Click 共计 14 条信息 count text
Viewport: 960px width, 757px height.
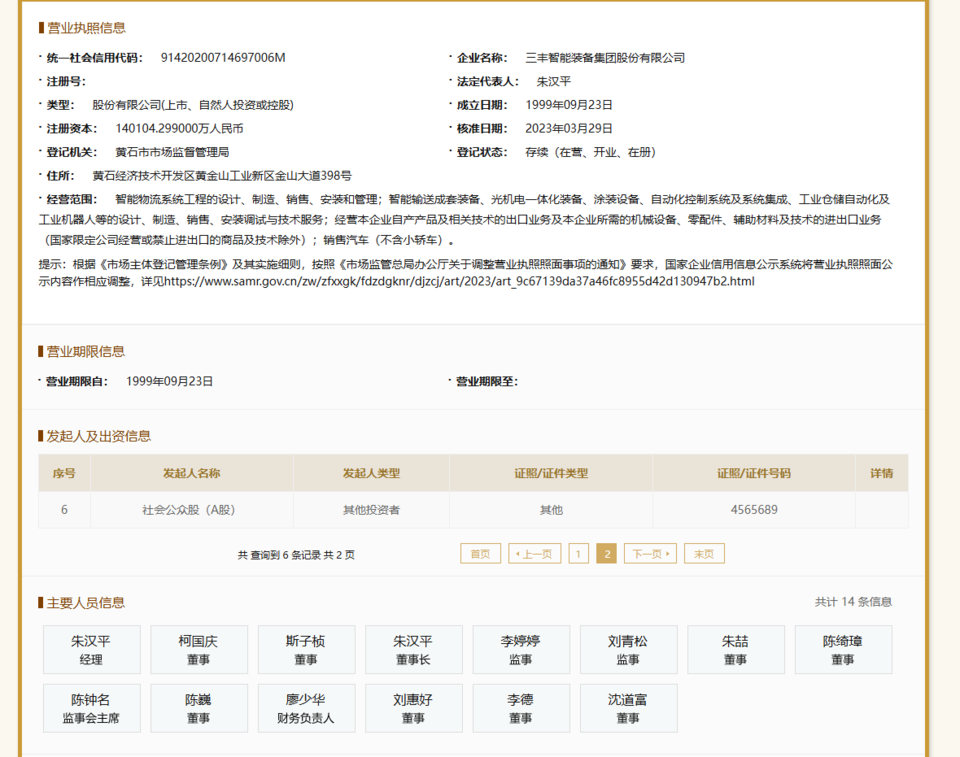click(x=853, y=602)
